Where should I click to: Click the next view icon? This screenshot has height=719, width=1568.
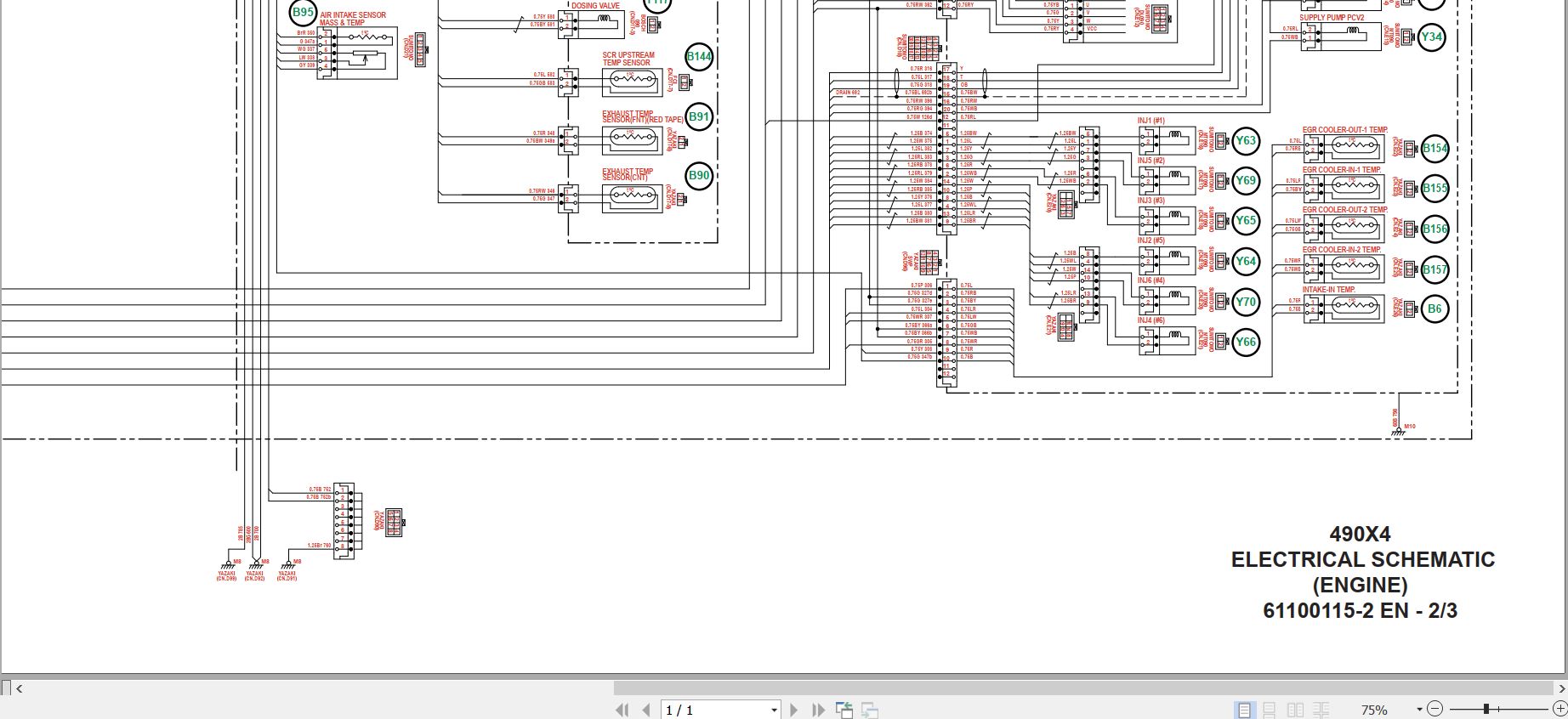click(x=870, y=710)
